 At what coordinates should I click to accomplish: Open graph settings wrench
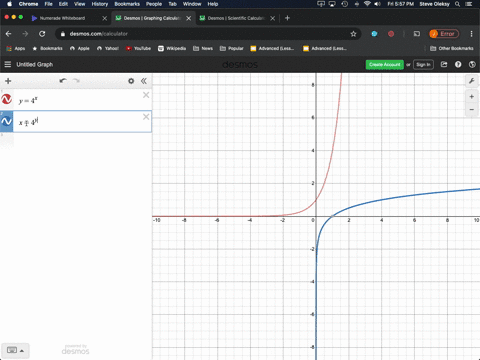pos(472,81)
